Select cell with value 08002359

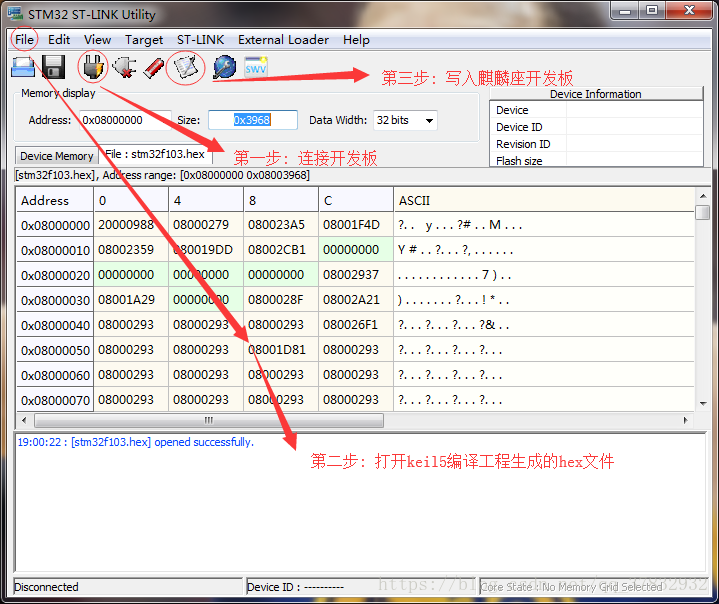(x=131, y=249)
